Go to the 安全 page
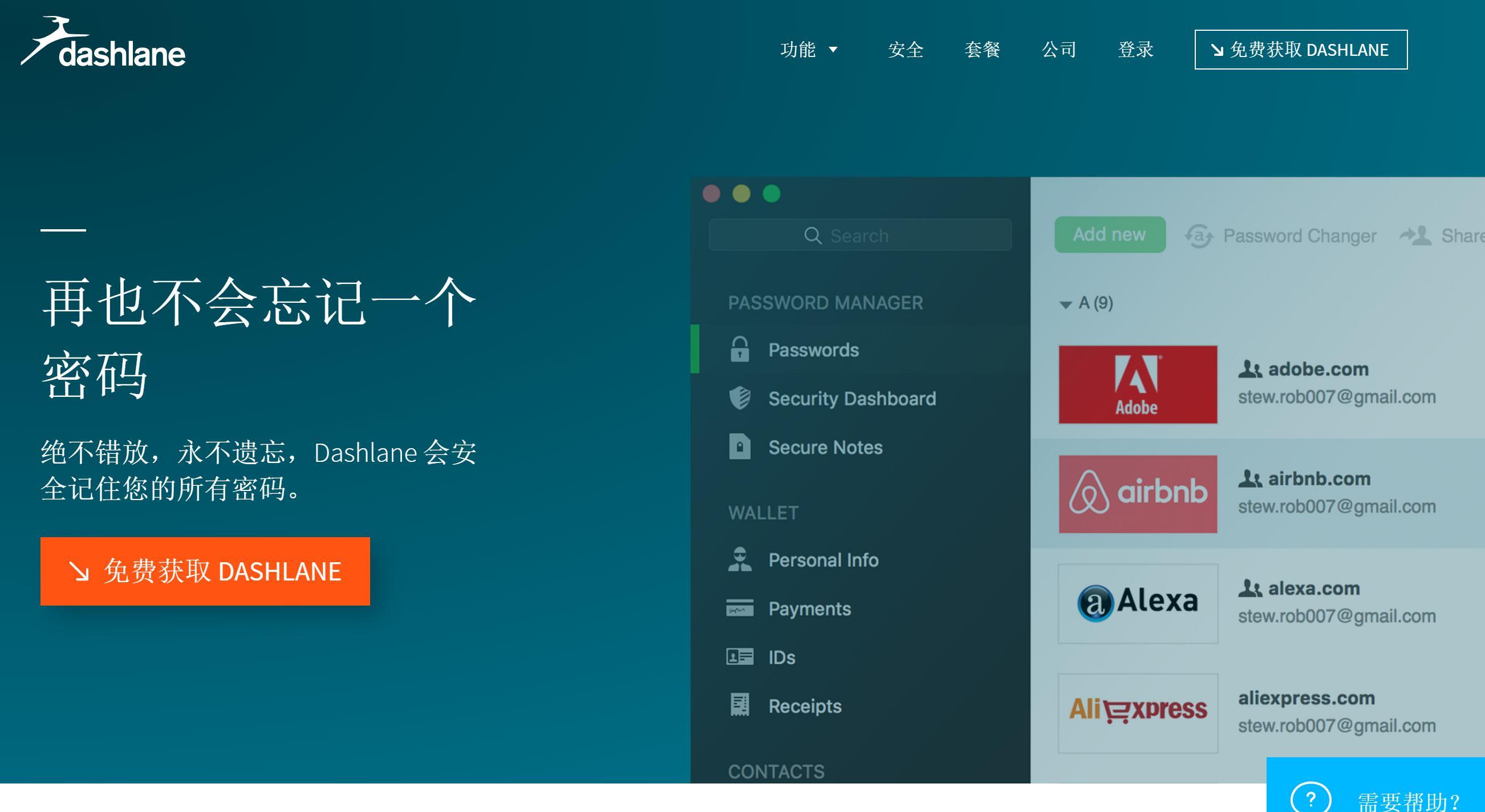 coord(906,50)
